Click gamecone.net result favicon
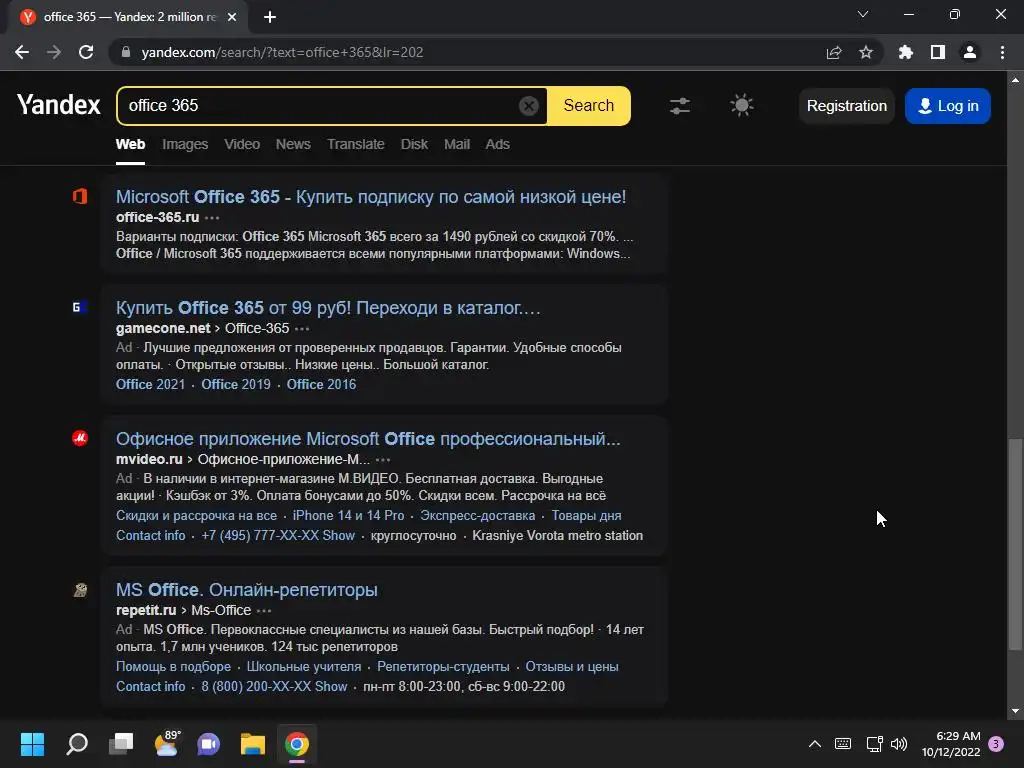The height and width of the screenshot is (768, 1024). click(x=80, y=307)
